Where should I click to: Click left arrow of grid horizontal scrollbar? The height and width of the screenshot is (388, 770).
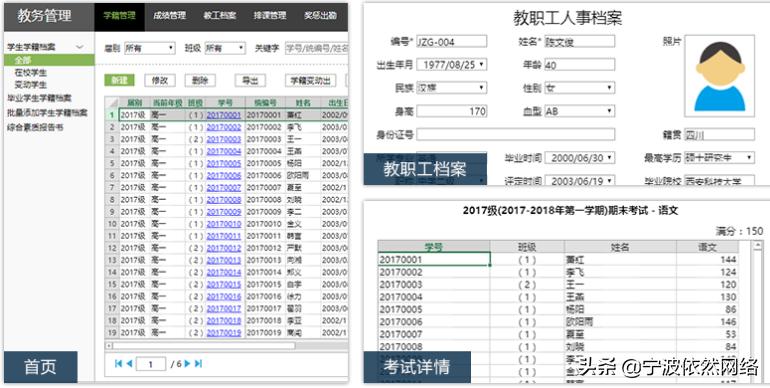[109, 346]
